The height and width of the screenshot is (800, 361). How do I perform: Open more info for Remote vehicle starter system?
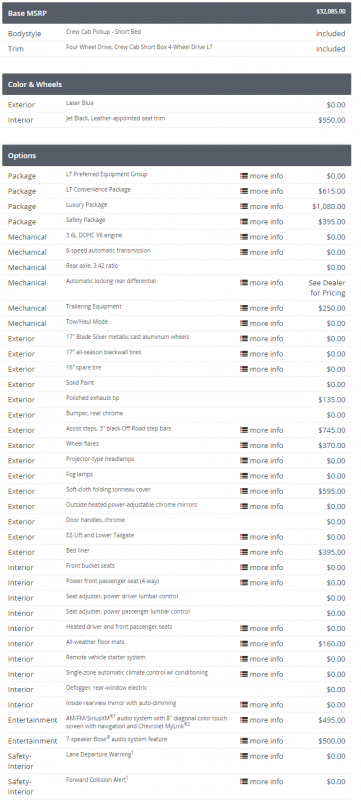coord(262,659)
